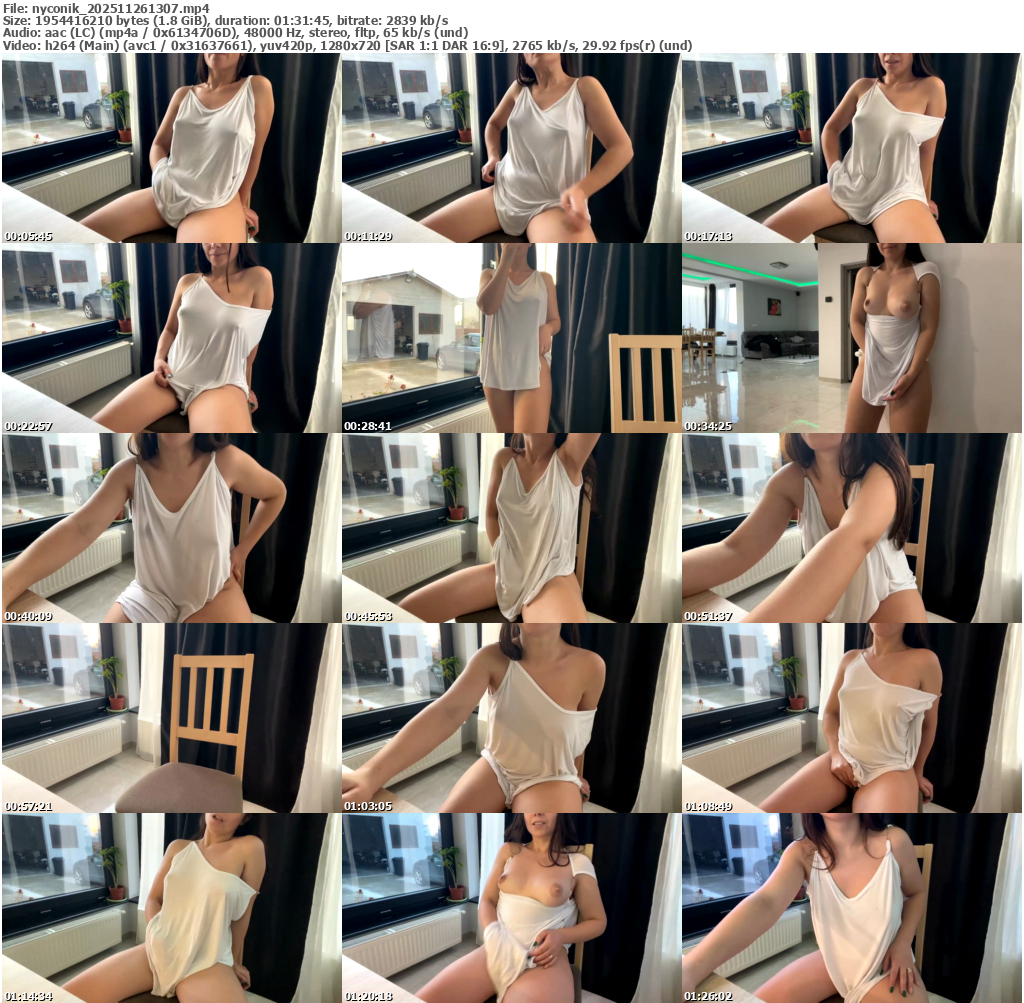
Task: Choose the 01:14:34 thumbnail
Action: coord(171,908)
